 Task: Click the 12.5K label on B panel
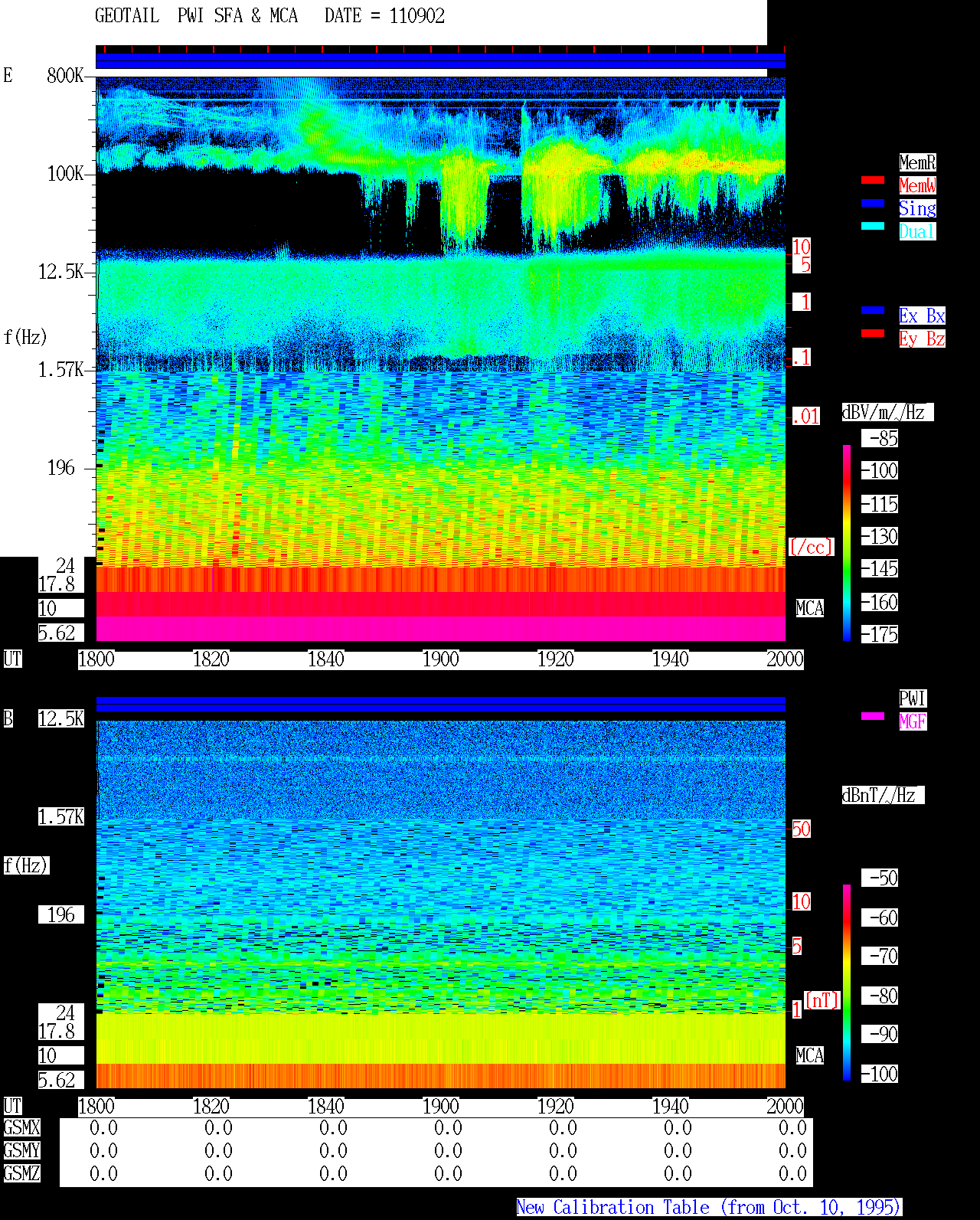click(61, 718)
